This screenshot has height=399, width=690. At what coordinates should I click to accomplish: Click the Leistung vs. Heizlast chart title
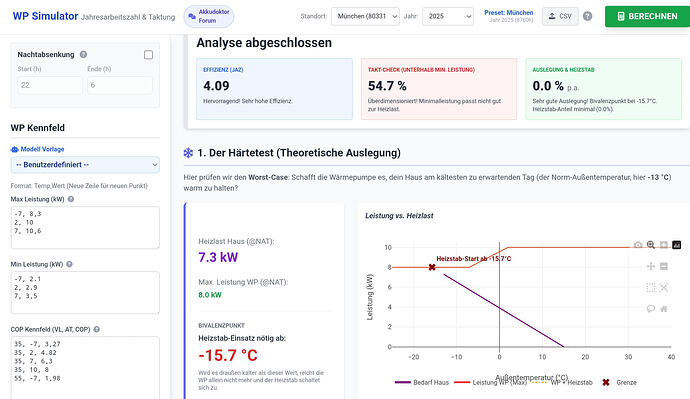[399, 216]
